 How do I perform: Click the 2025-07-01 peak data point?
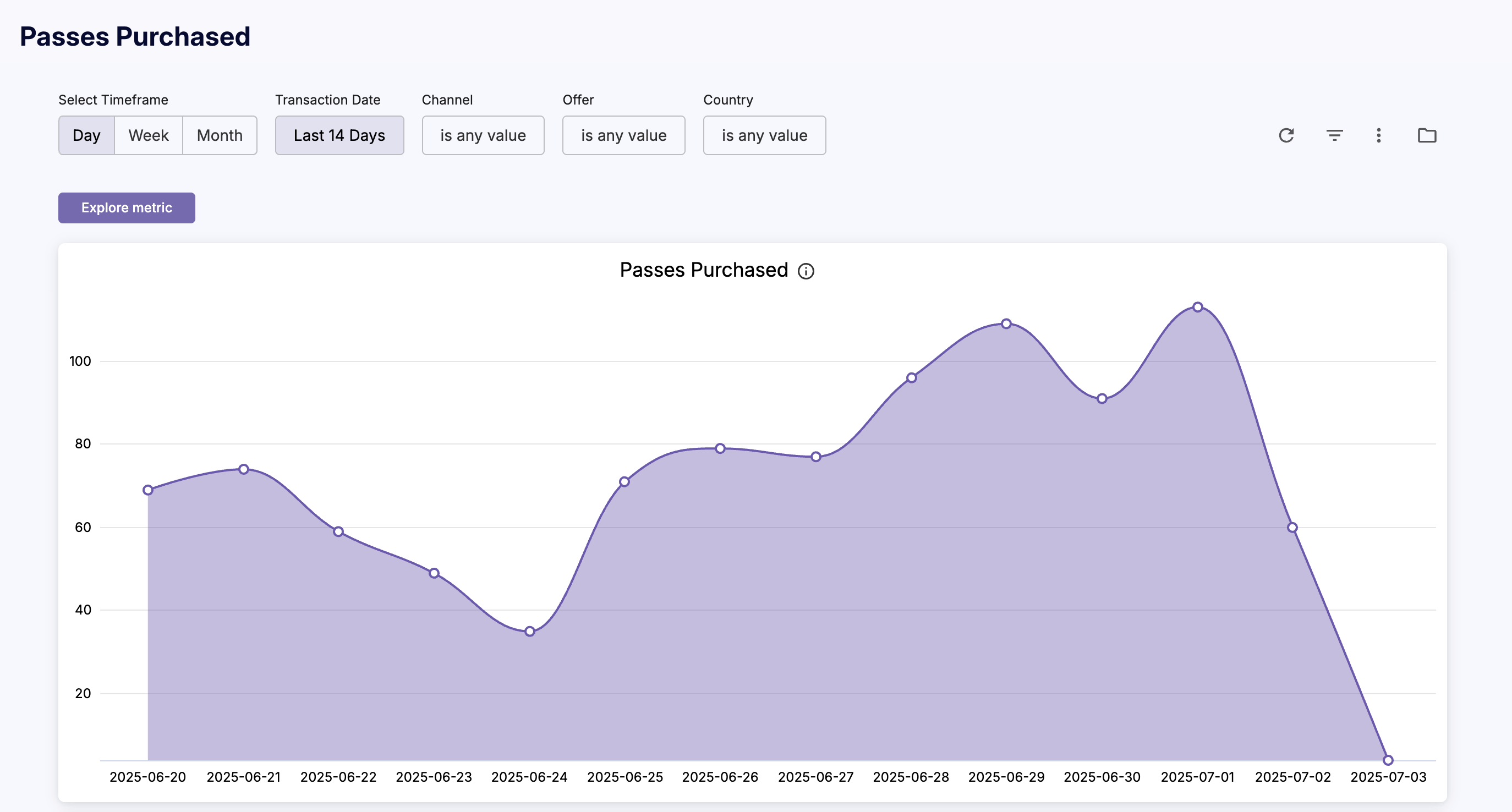coord(1198,307)
